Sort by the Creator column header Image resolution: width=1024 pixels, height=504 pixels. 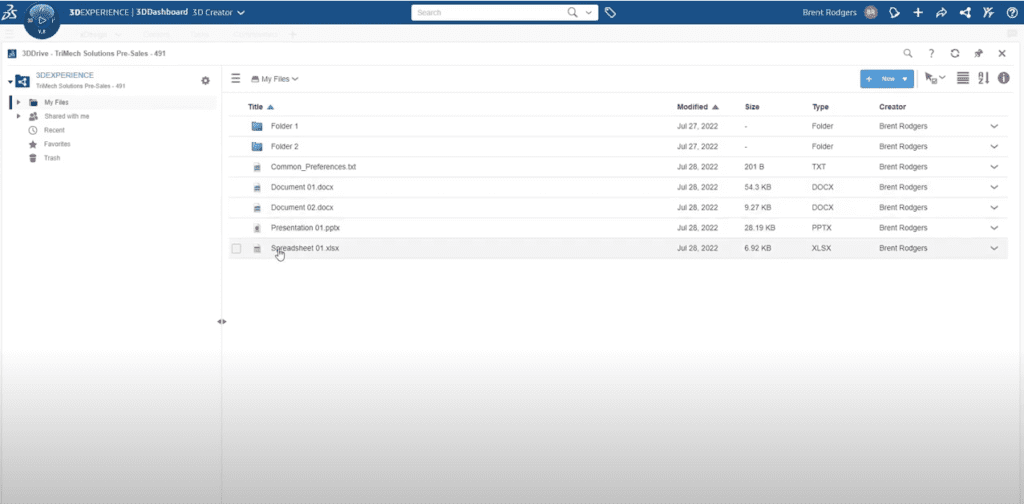pos(893,106)
